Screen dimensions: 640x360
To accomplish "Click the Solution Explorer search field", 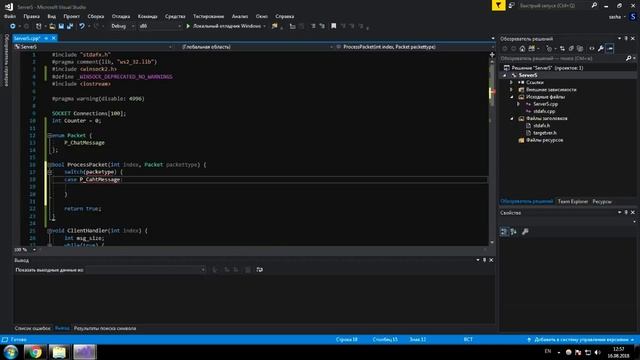I will (562, 58).
